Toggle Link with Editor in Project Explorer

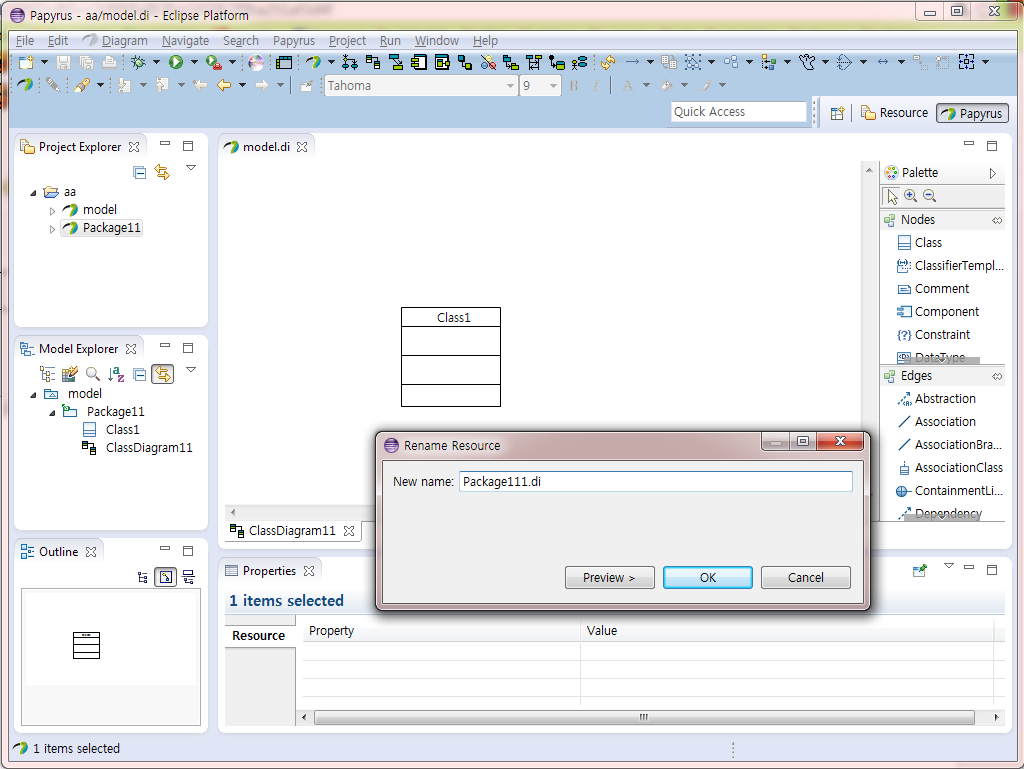click(x=162, y=172)
